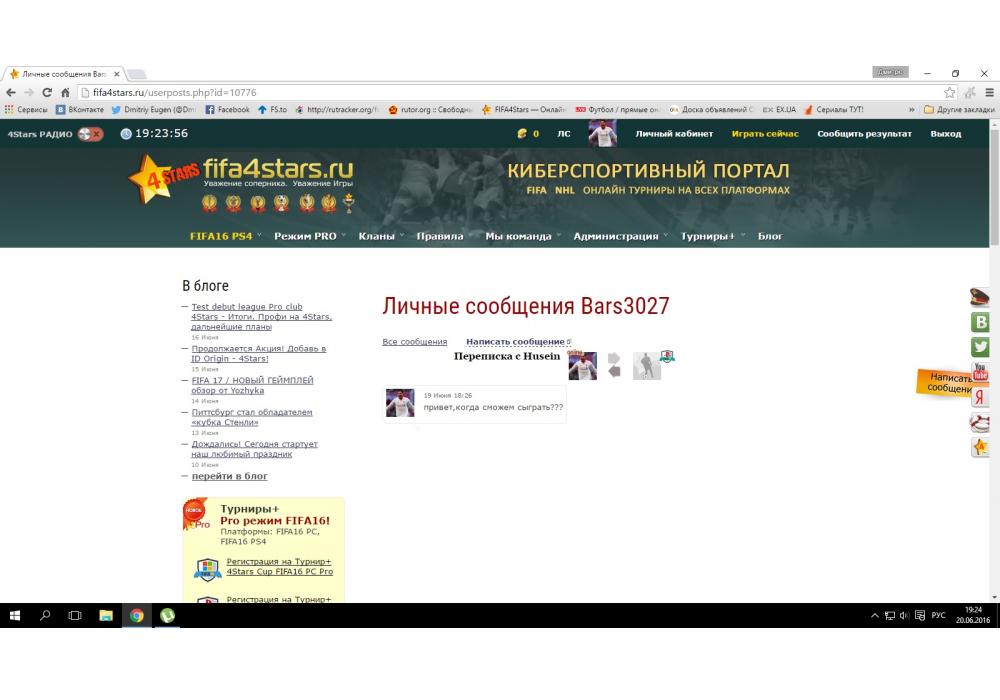1000x700 pixels.
Task: Open the Доска объявлений bookmark
Action: (x=711, y=110)
